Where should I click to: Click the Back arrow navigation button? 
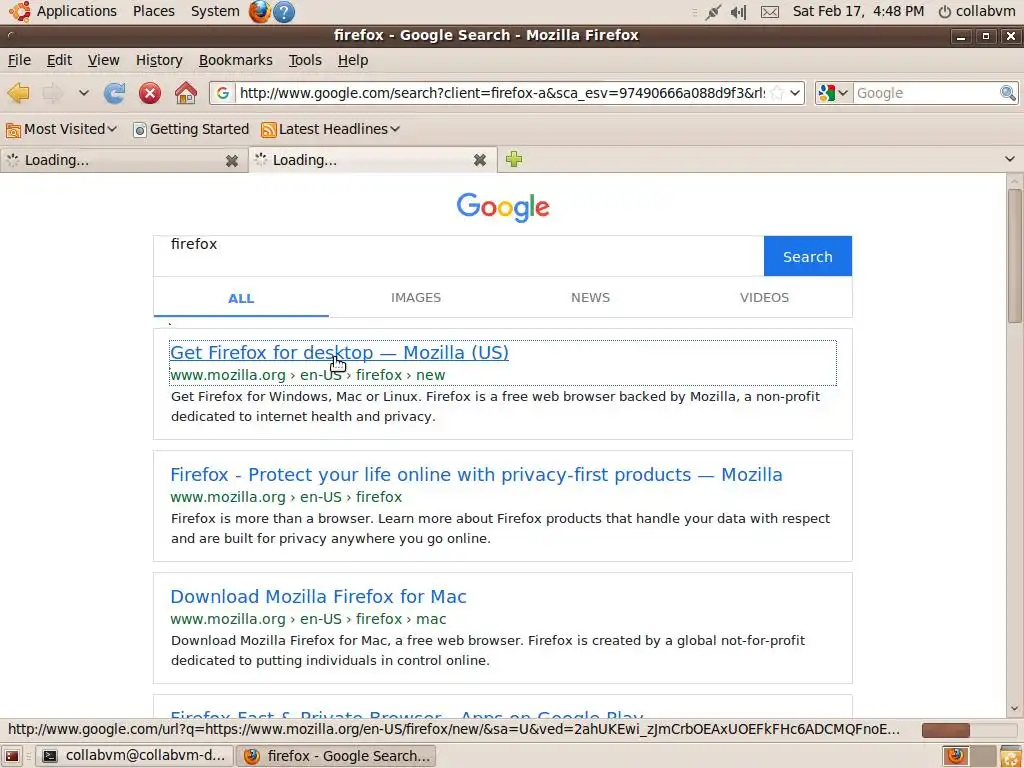pyautogui.click(x=18, y=93)
